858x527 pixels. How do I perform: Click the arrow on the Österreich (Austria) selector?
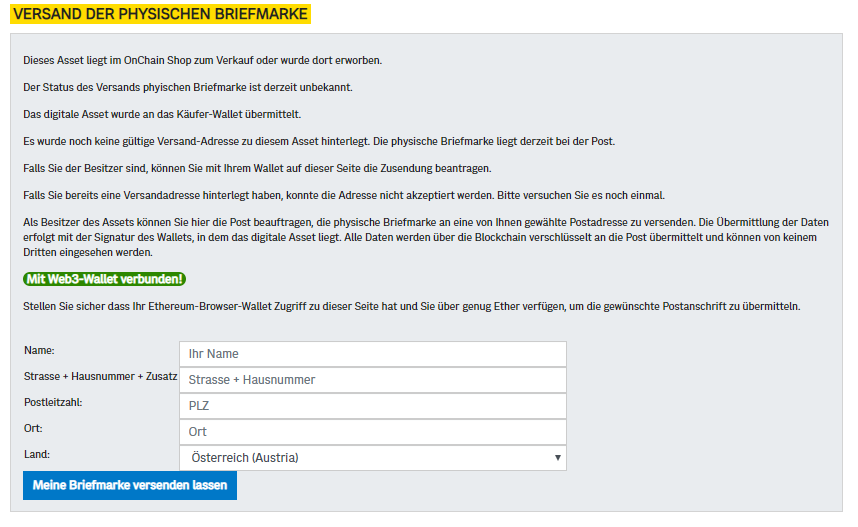(x=558, y=457)
